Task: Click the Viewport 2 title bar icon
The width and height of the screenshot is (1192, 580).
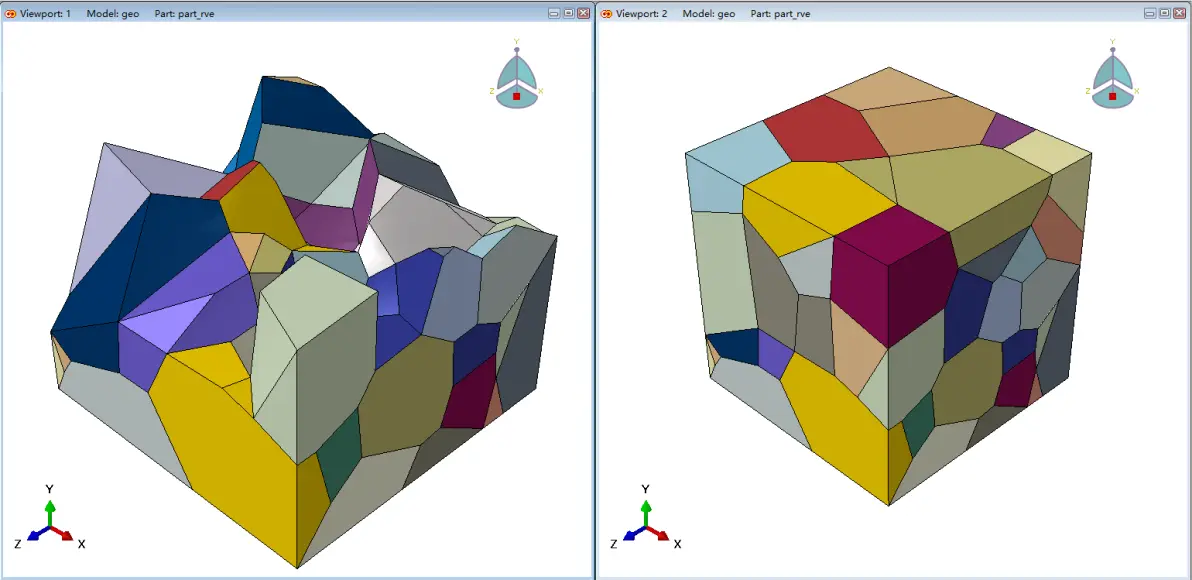Action: click(606, 14)
